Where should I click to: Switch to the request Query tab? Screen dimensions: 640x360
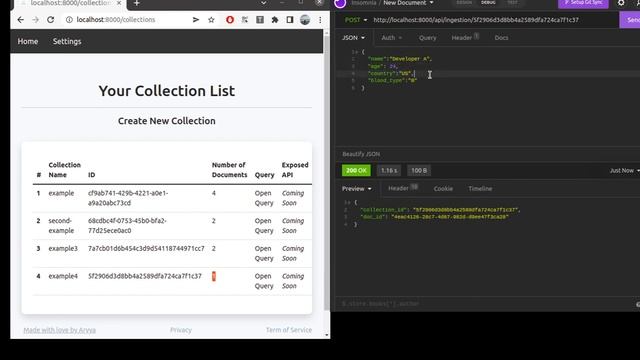click(x=427, y=38)
